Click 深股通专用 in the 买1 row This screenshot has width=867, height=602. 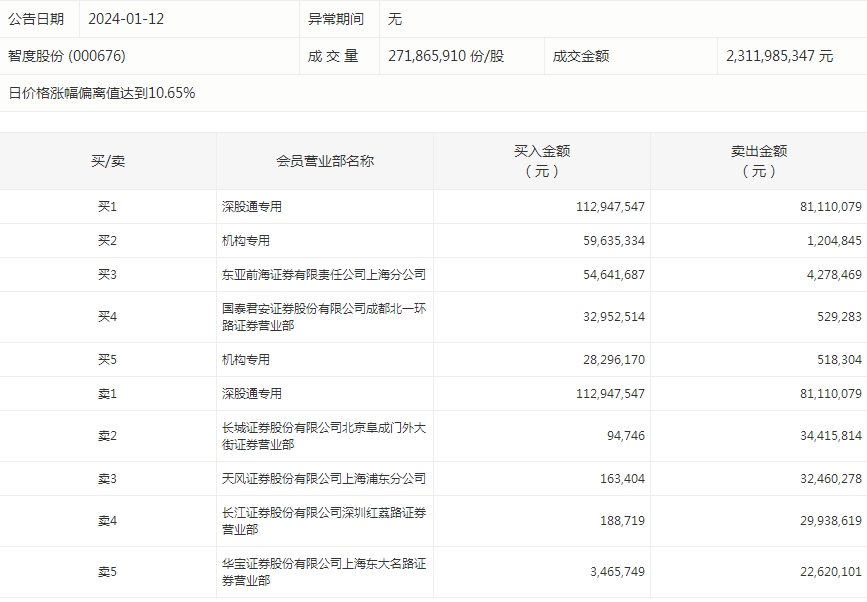click(252, 207)
